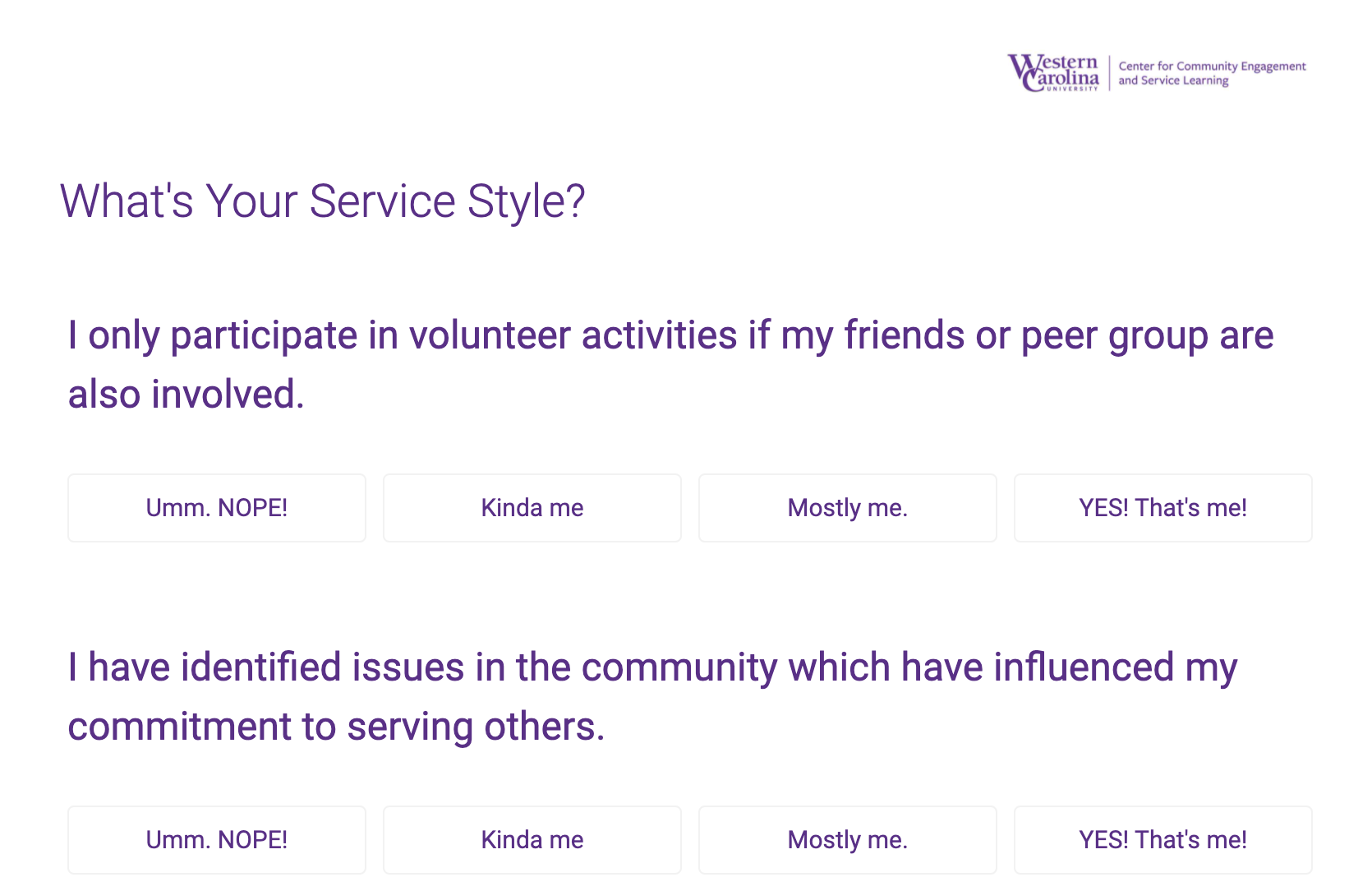This screenshot has height=891, width=1372.
Task: Click "and Service Learning" in the header
Action: (x=1173, y=81)
